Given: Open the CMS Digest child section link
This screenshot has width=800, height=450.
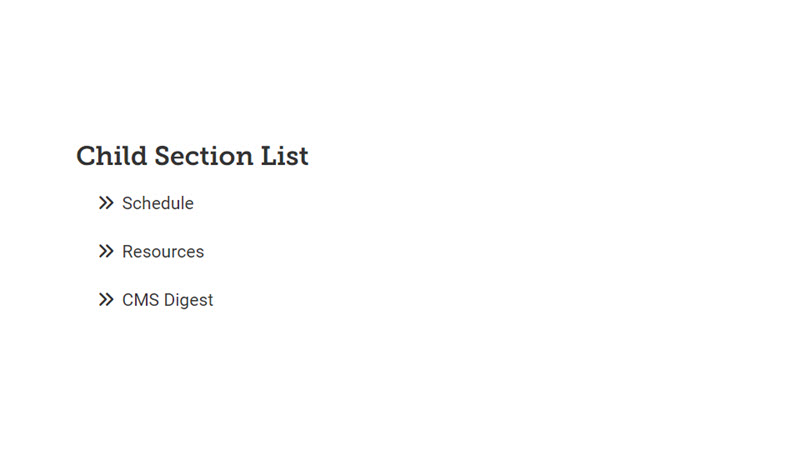Looking at the screenshot, I should tap(167, 300).
